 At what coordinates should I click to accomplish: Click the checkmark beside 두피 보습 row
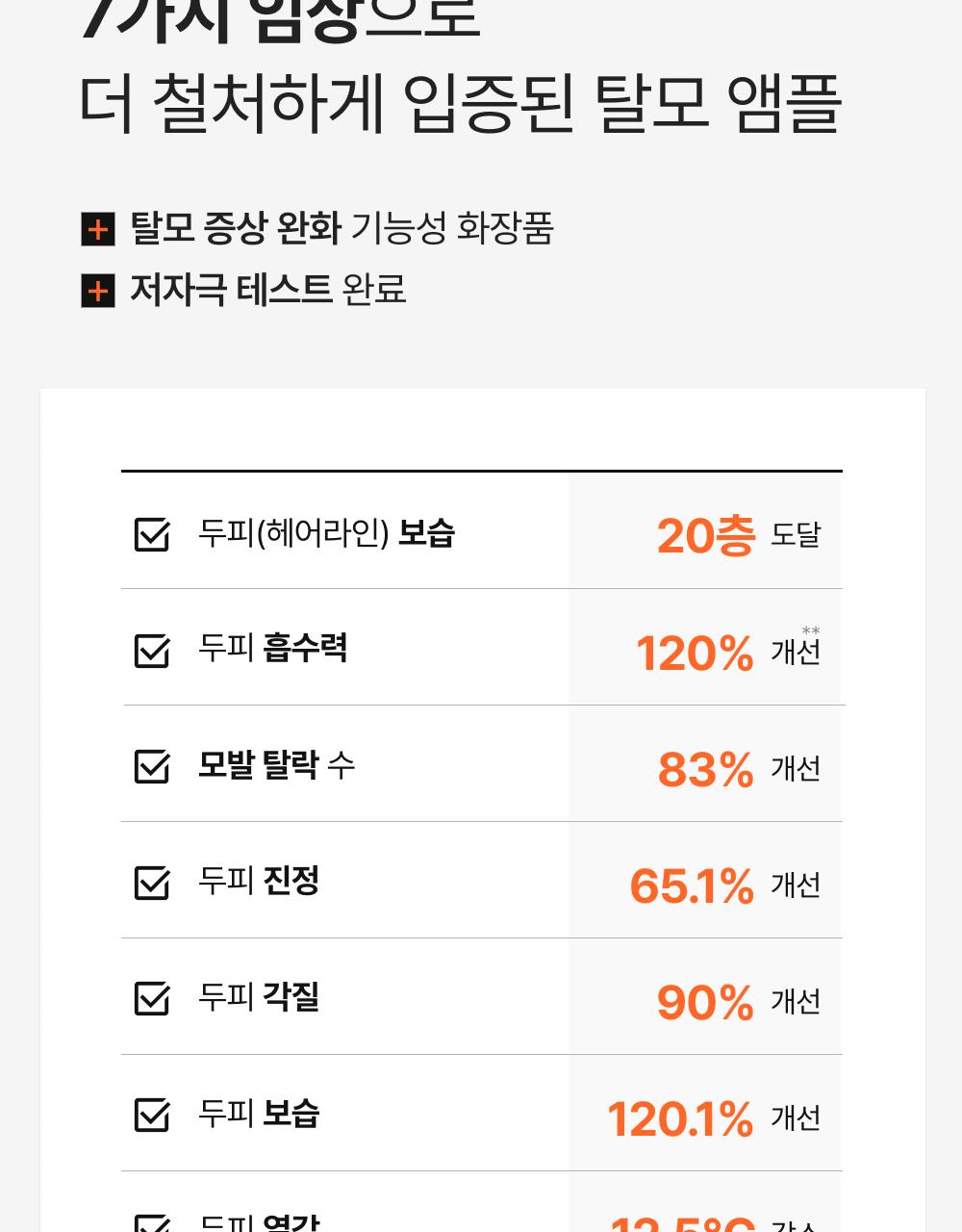[x=152, y=1116]
